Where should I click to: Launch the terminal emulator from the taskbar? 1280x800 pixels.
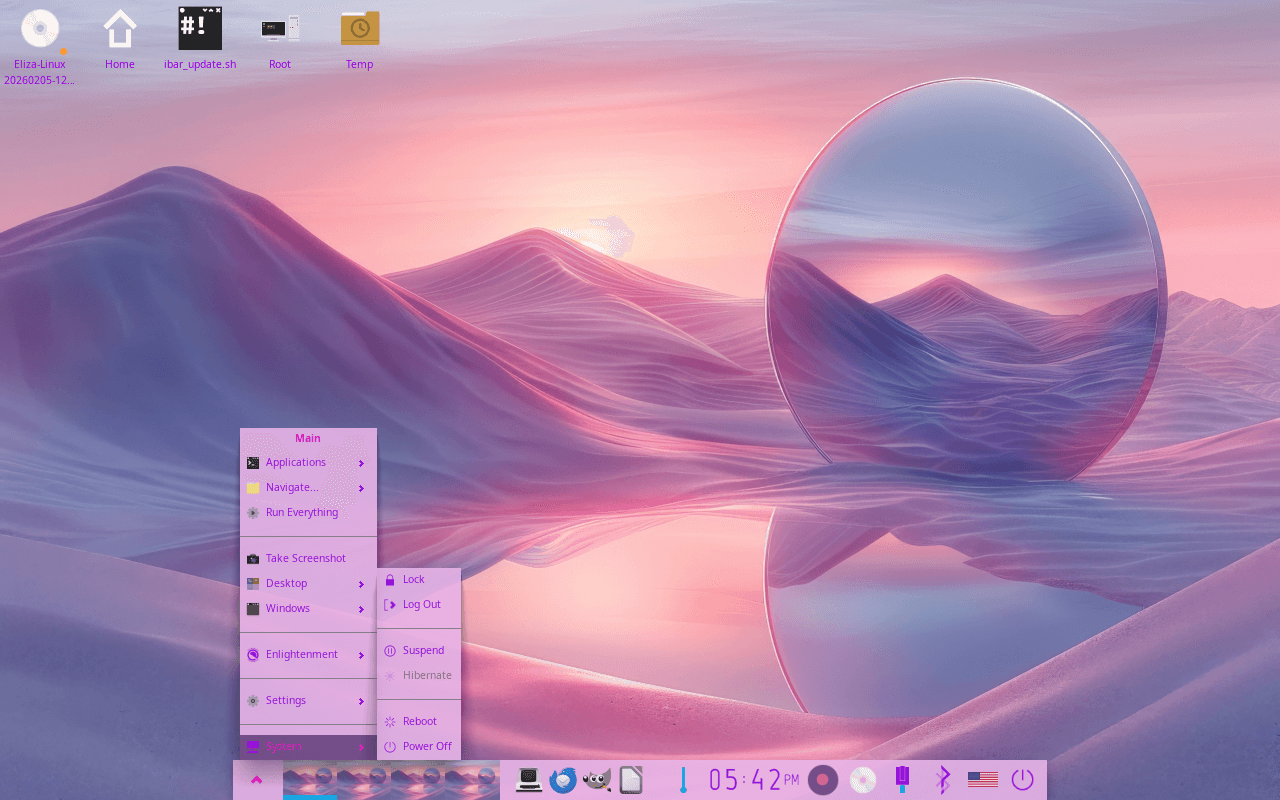coord(527,779)
